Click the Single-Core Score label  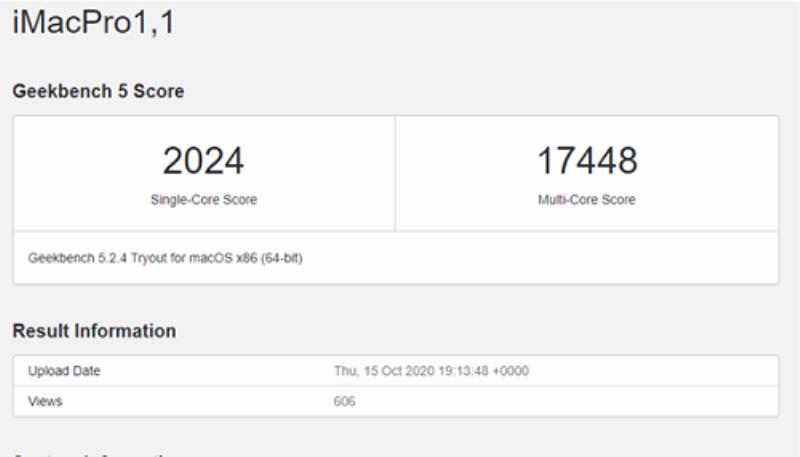[x=204, y=199]
